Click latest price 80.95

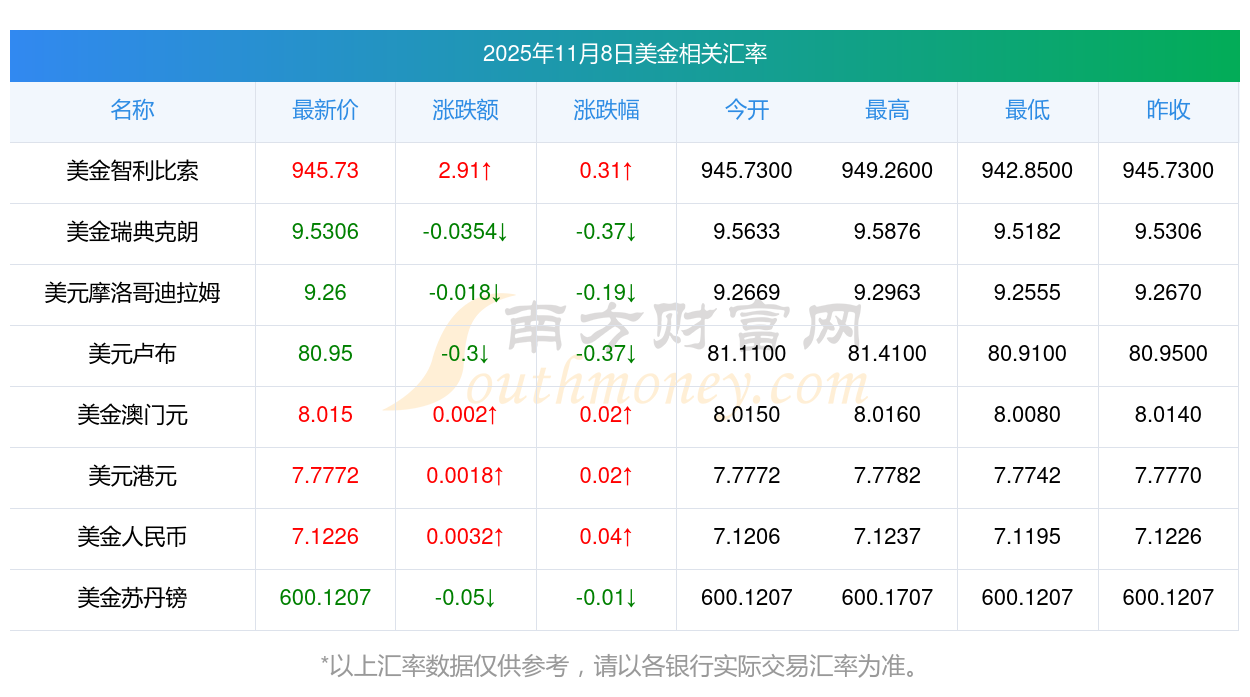pyautogui.click(x=325, y=354)
